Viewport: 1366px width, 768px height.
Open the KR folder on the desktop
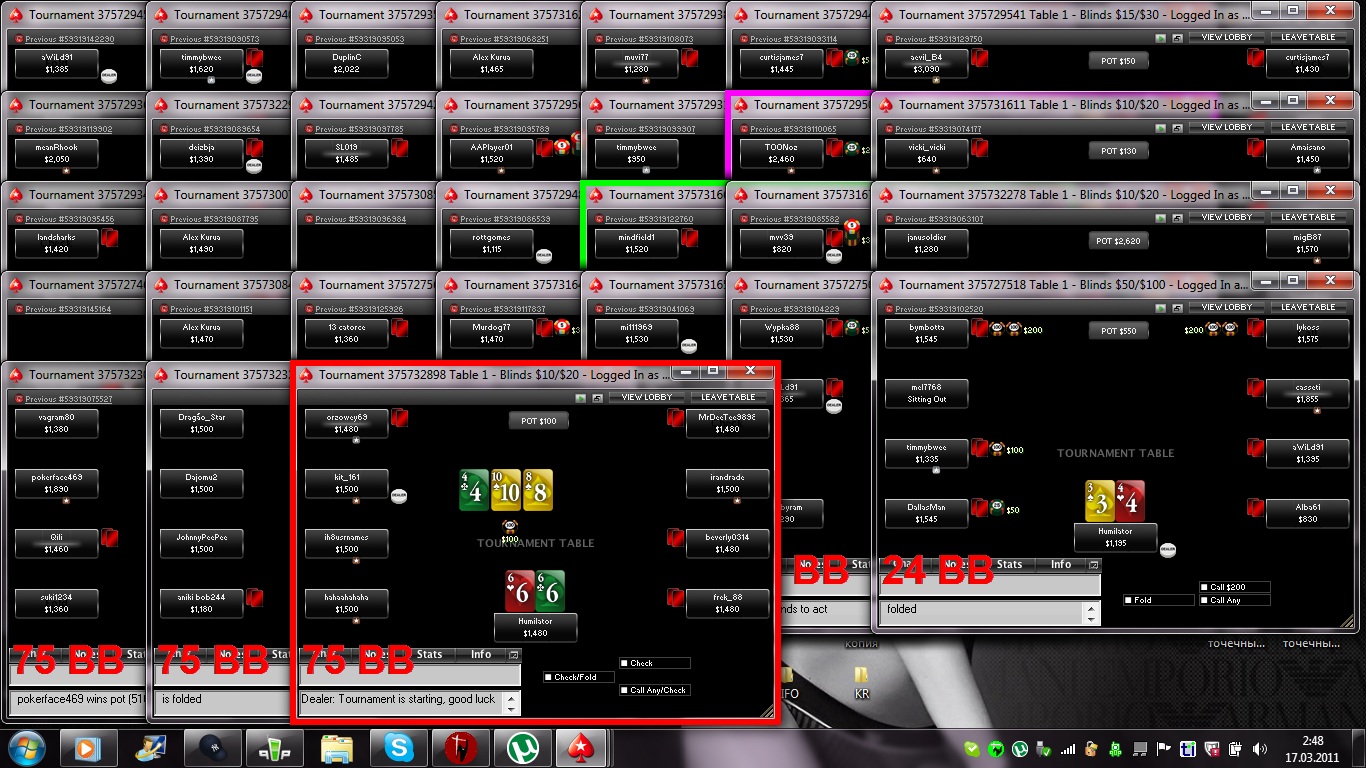pos(861,684)
